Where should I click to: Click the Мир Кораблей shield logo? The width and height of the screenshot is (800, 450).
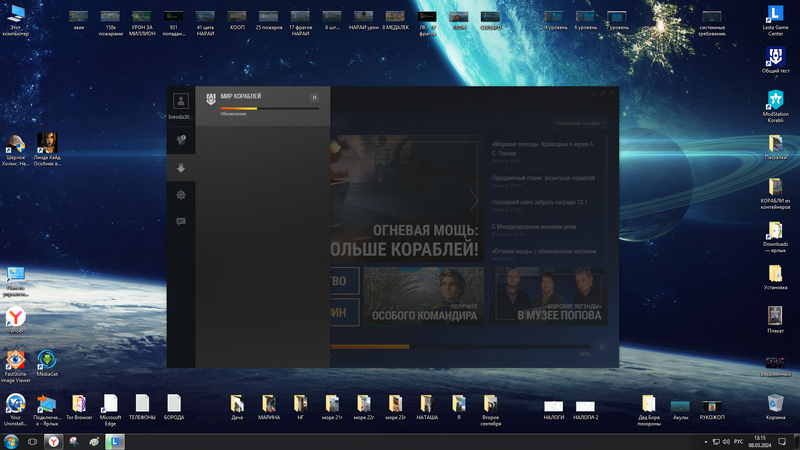coord(211,99)
